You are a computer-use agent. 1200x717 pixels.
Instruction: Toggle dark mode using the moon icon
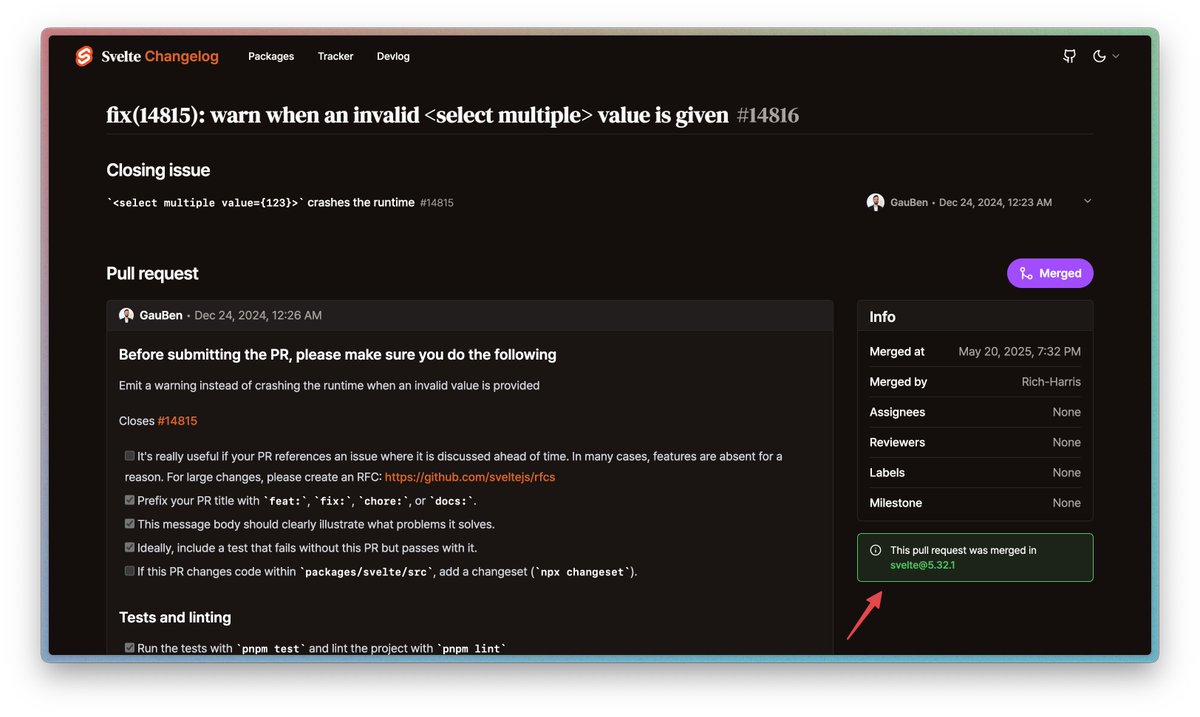1100,56
